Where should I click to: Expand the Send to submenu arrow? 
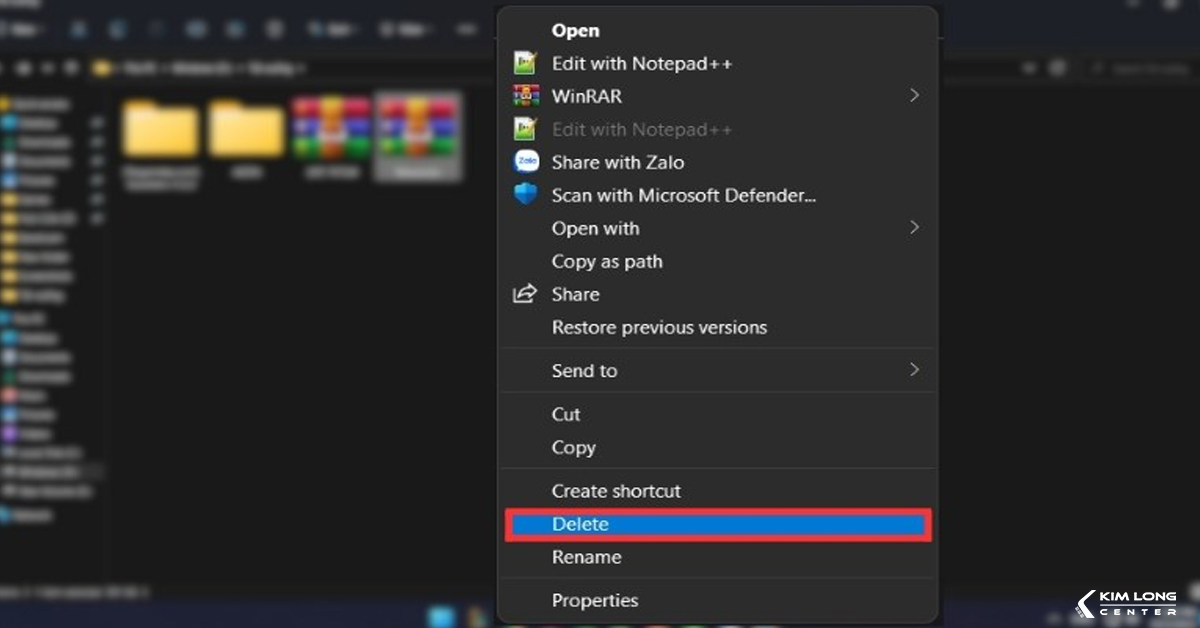point(913,370)
